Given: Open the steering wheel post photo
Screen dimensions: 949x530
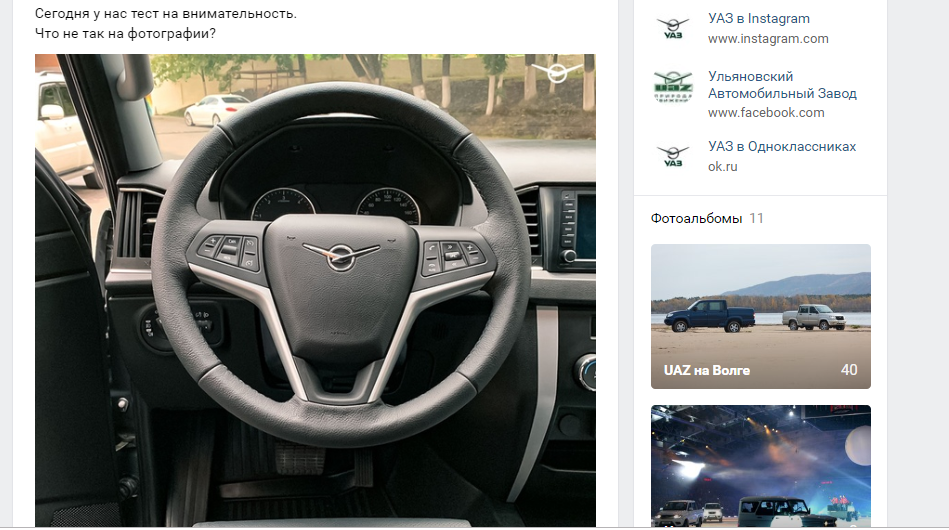Looking at the screenshot, I should (315, 290).
